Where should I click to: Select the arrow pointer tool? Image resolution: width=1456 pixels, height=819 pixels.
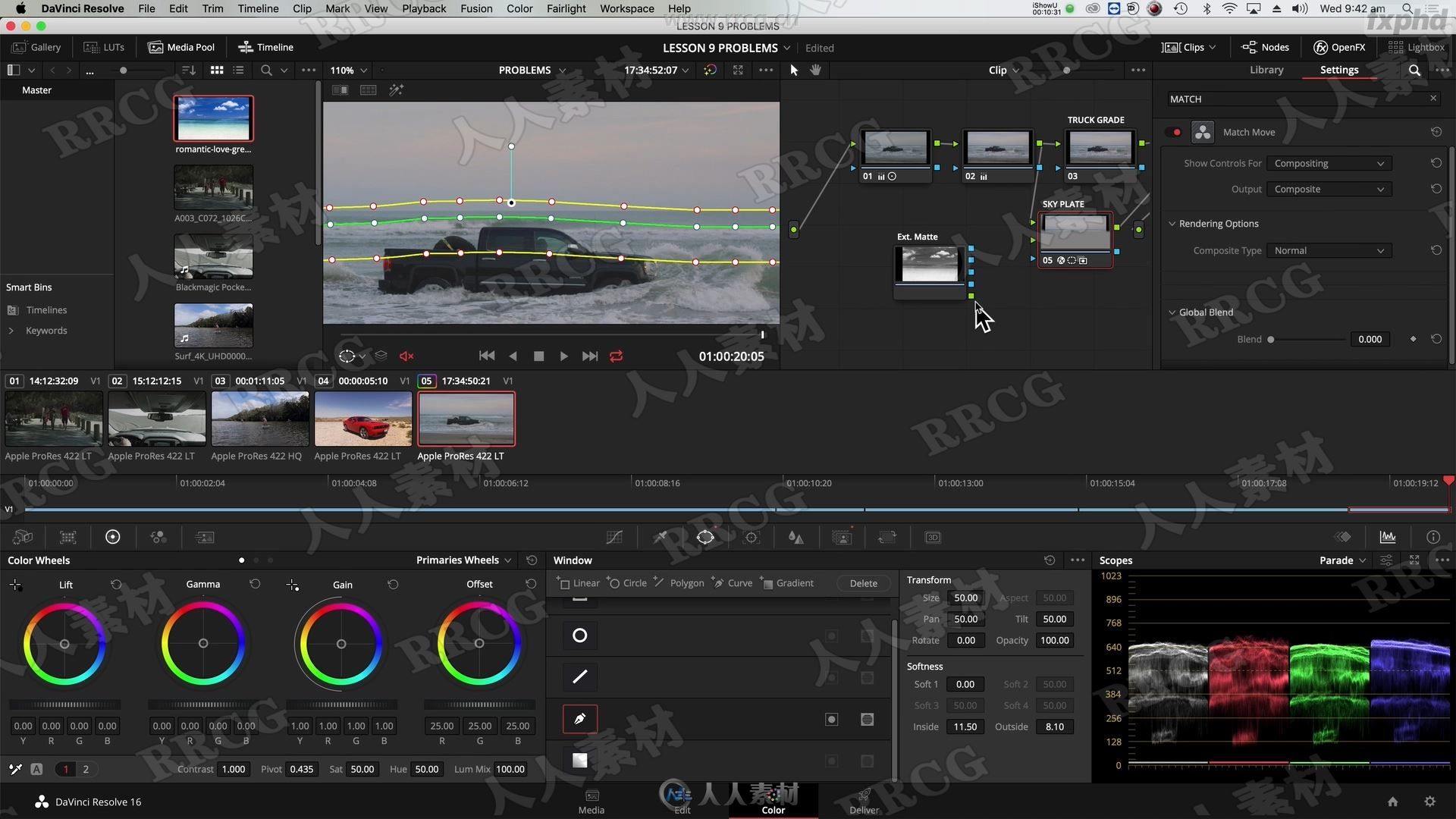pyautogui.click(x=794, y=70)
